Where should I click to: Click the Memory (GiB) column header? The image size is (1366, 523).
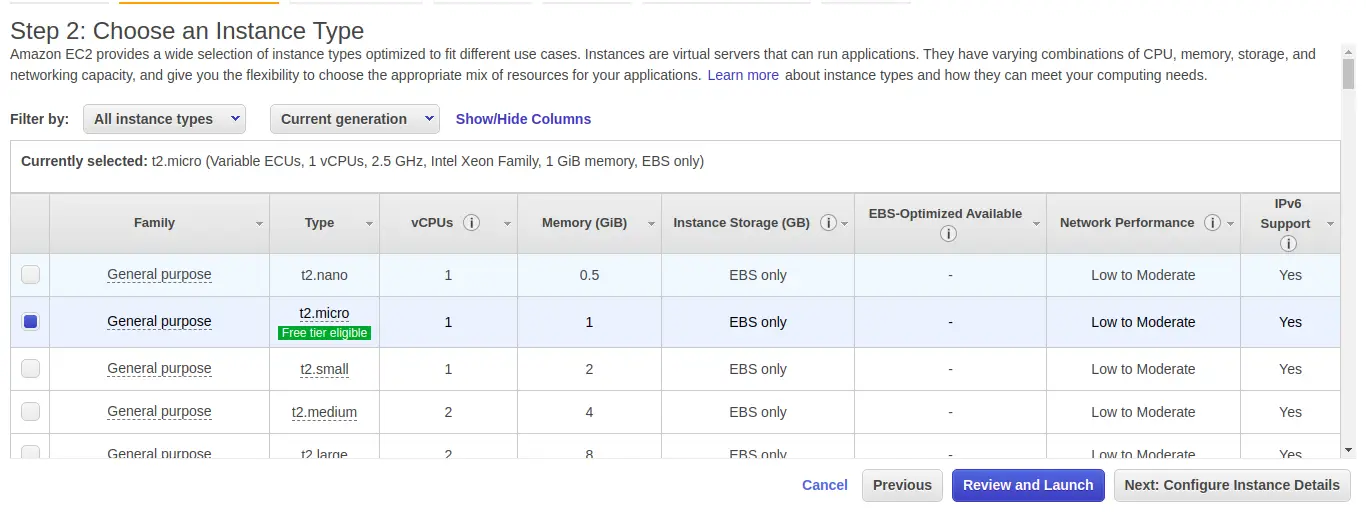click(589, 223)
